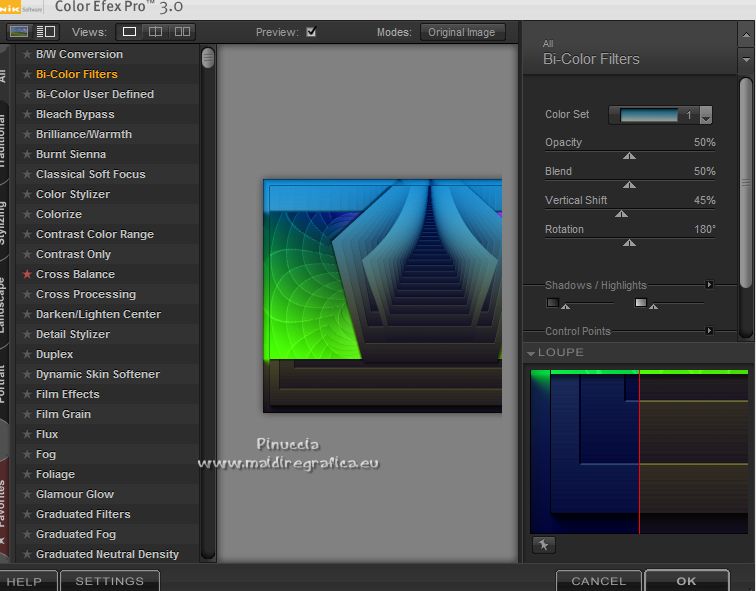Screen dimensions: 756x591
Task: Select Duplex from the filter list
Action: (55, 354)
